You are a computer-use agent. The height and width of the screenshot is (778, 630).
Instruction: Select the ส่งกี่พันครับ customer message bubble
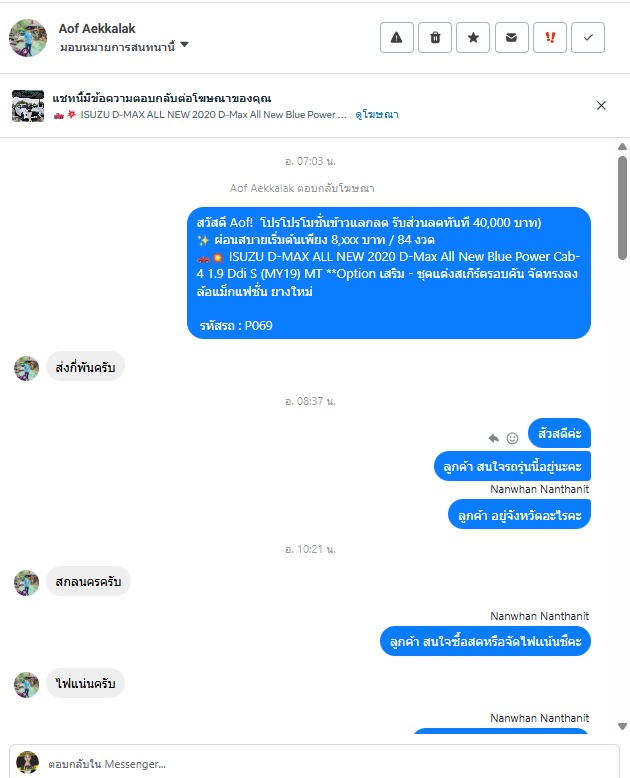(85, 367)
